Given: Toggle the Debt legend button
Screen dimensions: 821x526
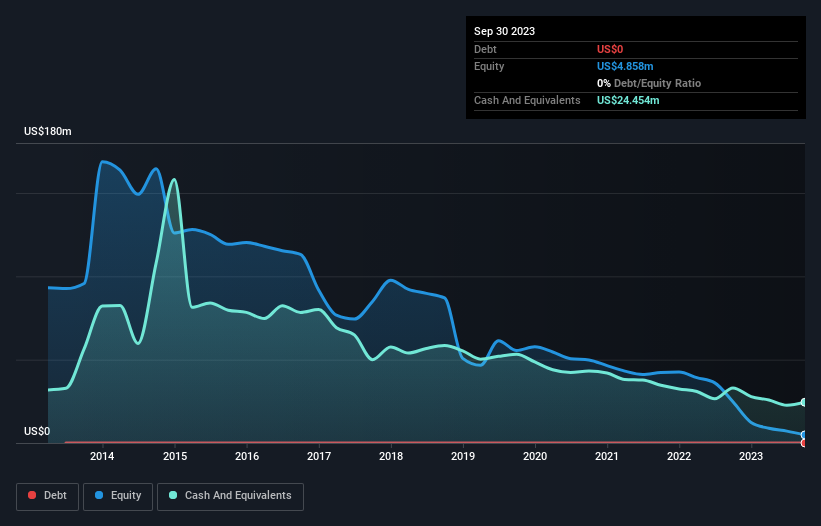Looking at the screenshot, I should coord(47,496).
